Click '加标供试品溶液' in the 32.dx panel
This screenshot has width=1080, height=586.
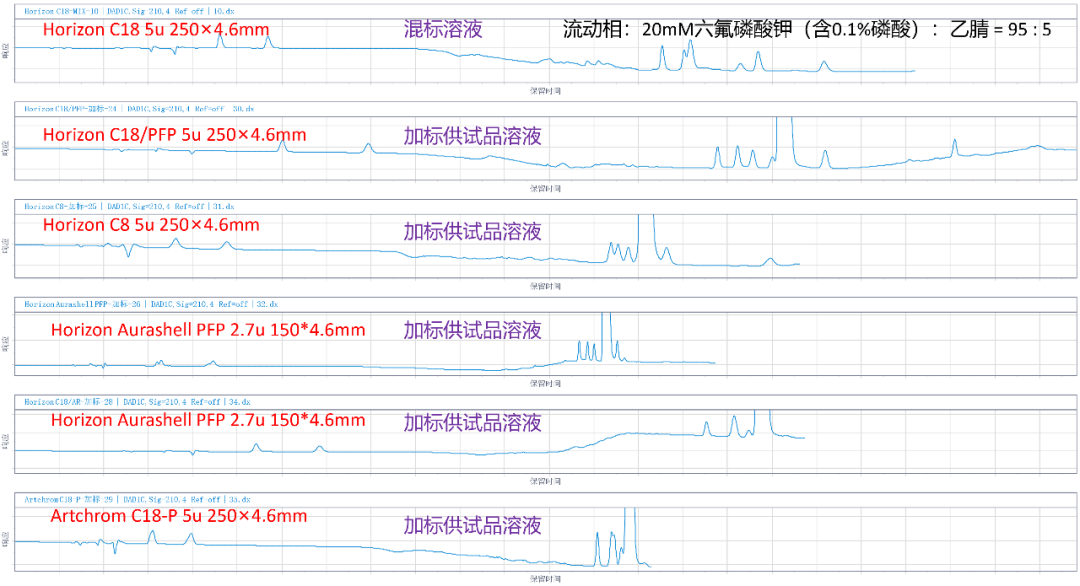(472, 331)
